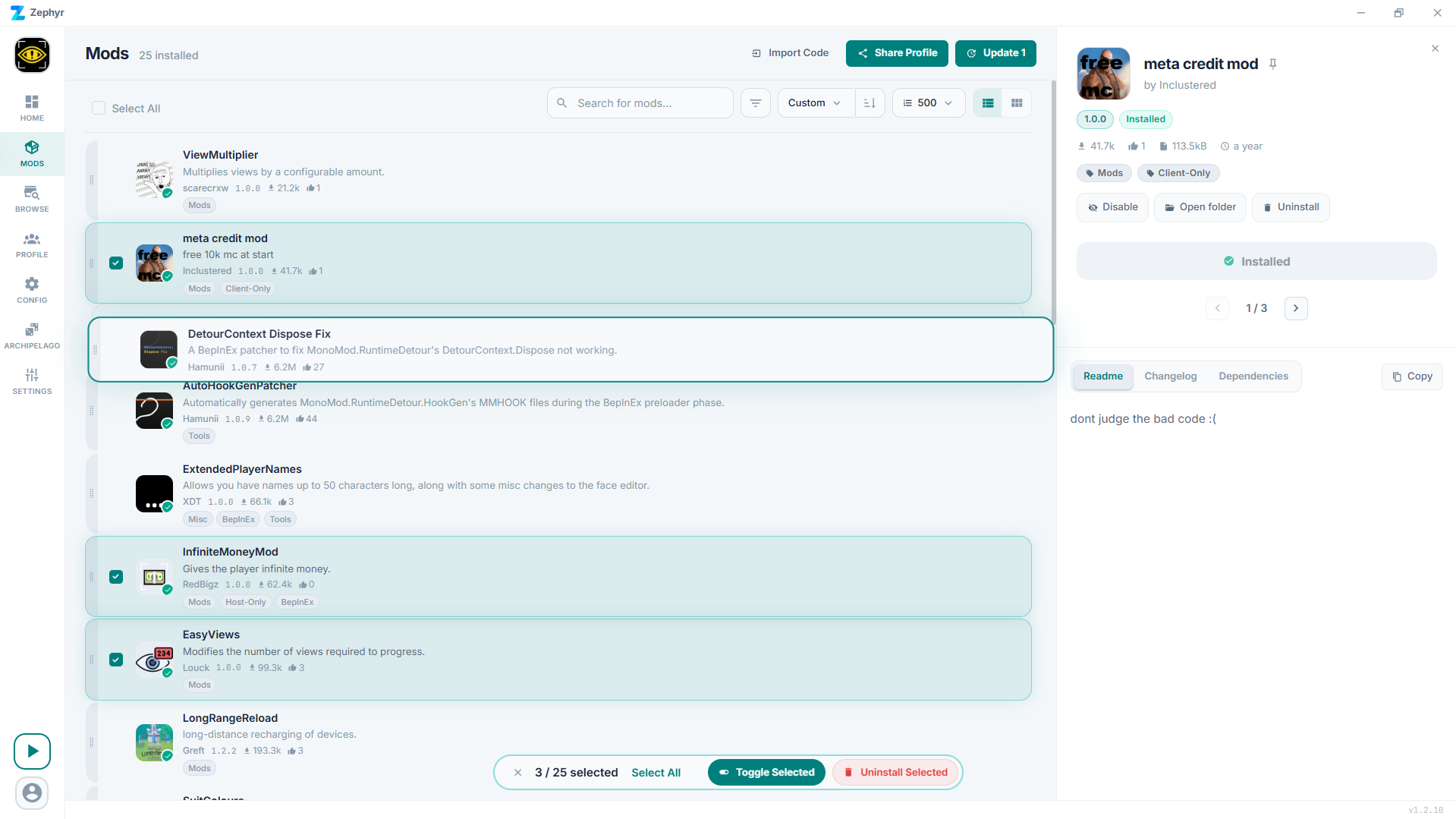Go to next page chevron in details panel
Viewport: 1456px width, 819px height.
pyautogui.click(x=1295, y=308)
